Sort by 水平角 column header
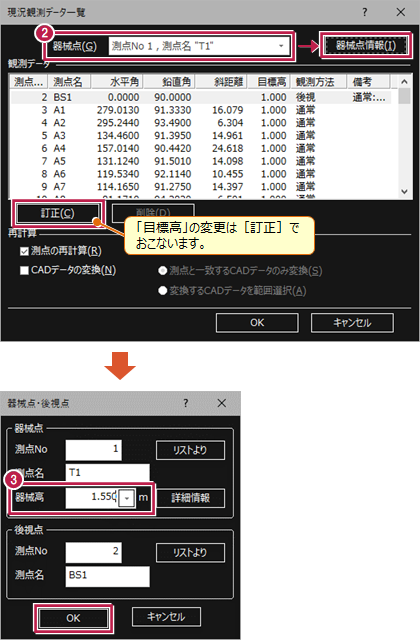The image size is (420, 640). click(x=117, y=82)
